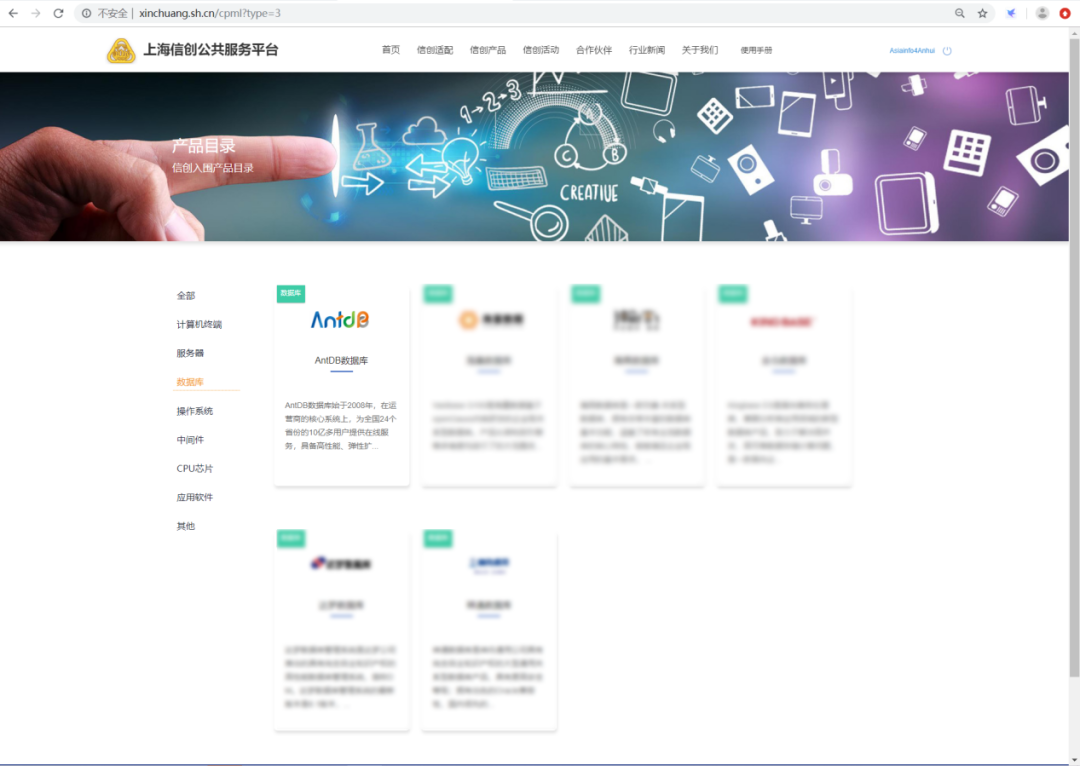Open the 使用手册 link
The image size is (1080, 766).
tap(756, 50)
